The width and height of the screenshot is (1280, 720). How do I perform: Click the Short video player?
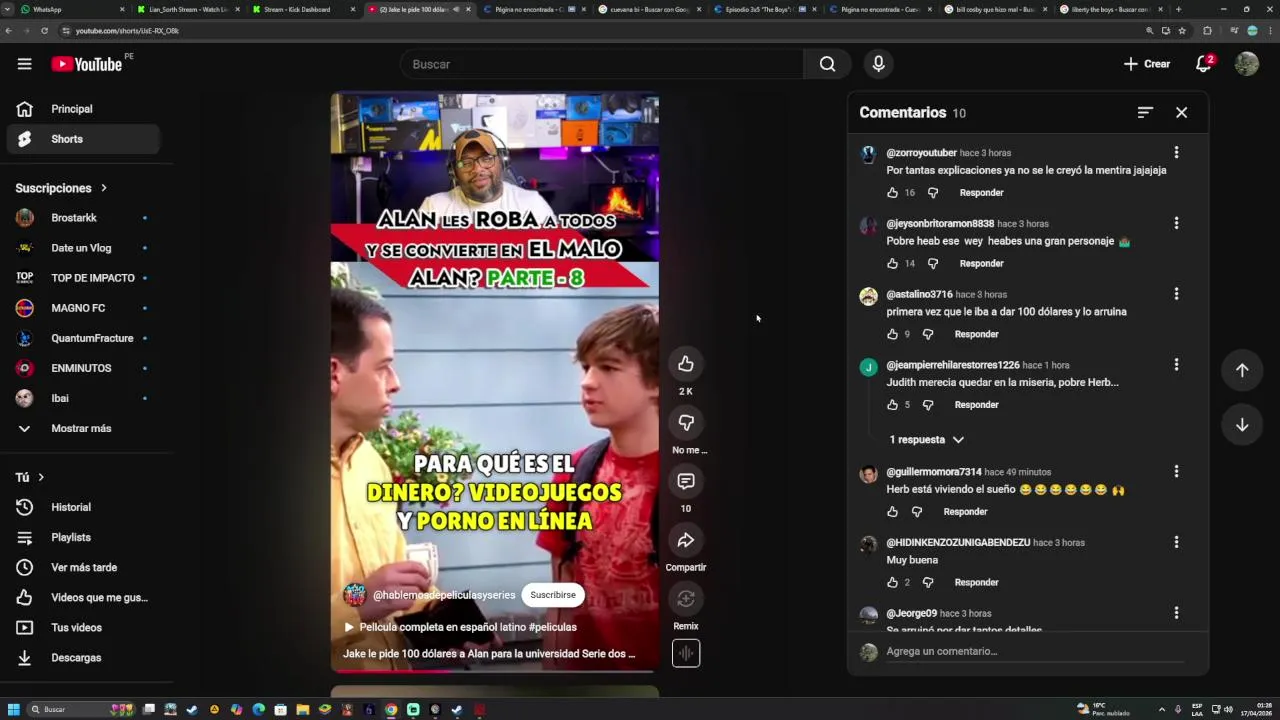pos(495,383)
